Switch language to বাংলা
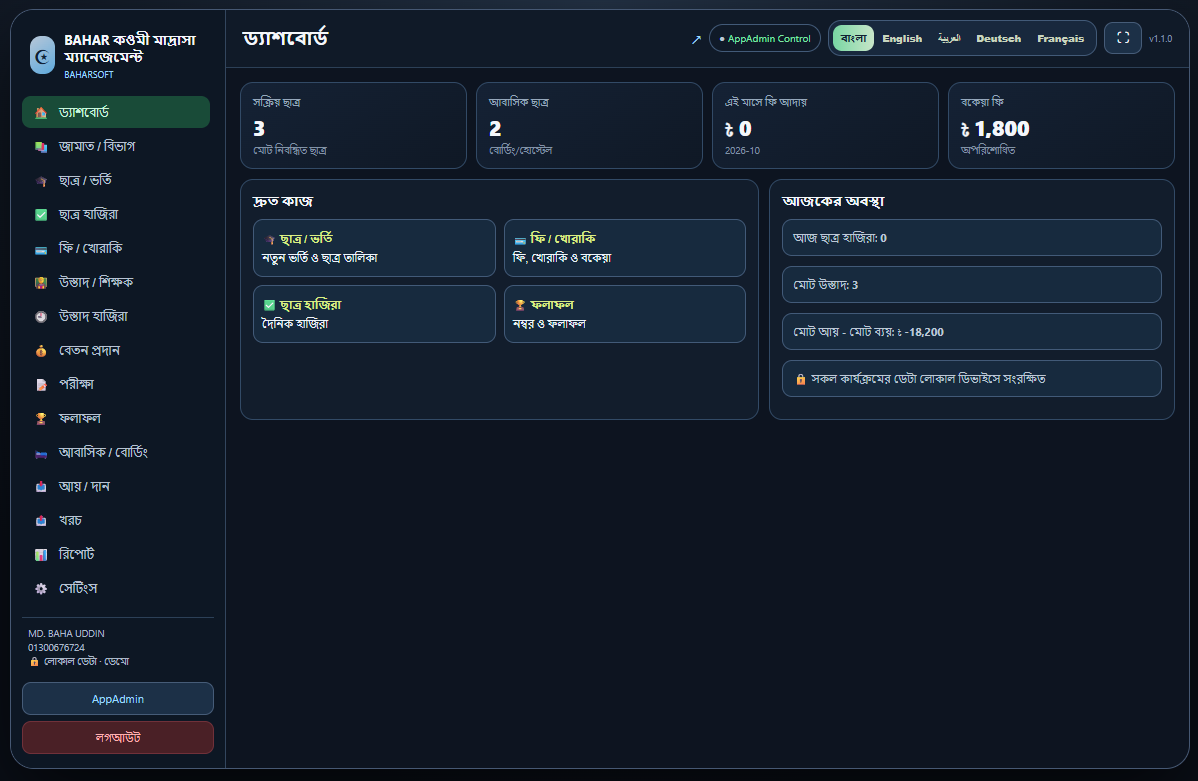1198x781 pixels. [853, 38]
